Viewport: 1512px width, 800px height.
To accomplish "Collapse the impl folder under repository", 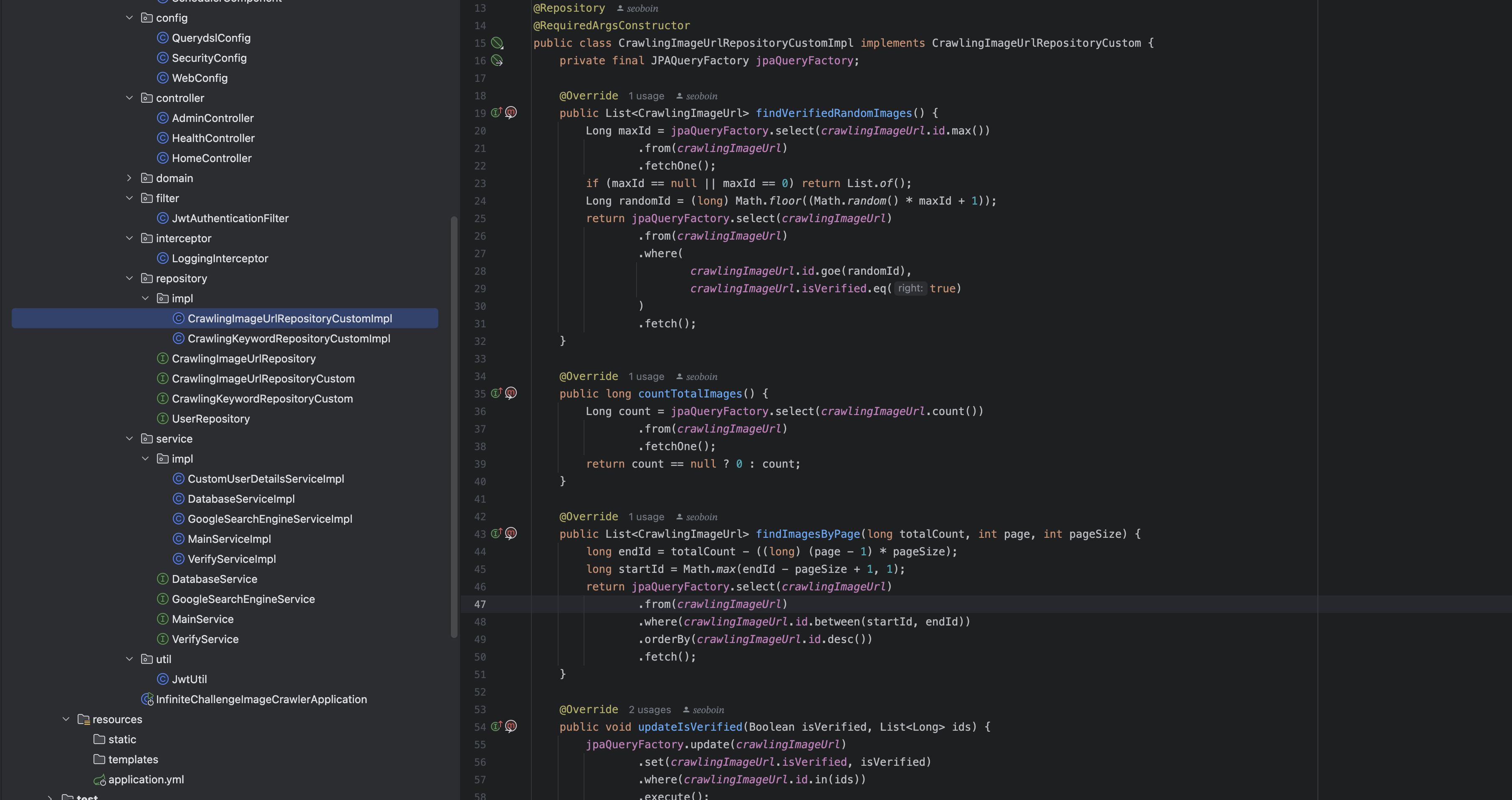I will [x=145, y=298].
